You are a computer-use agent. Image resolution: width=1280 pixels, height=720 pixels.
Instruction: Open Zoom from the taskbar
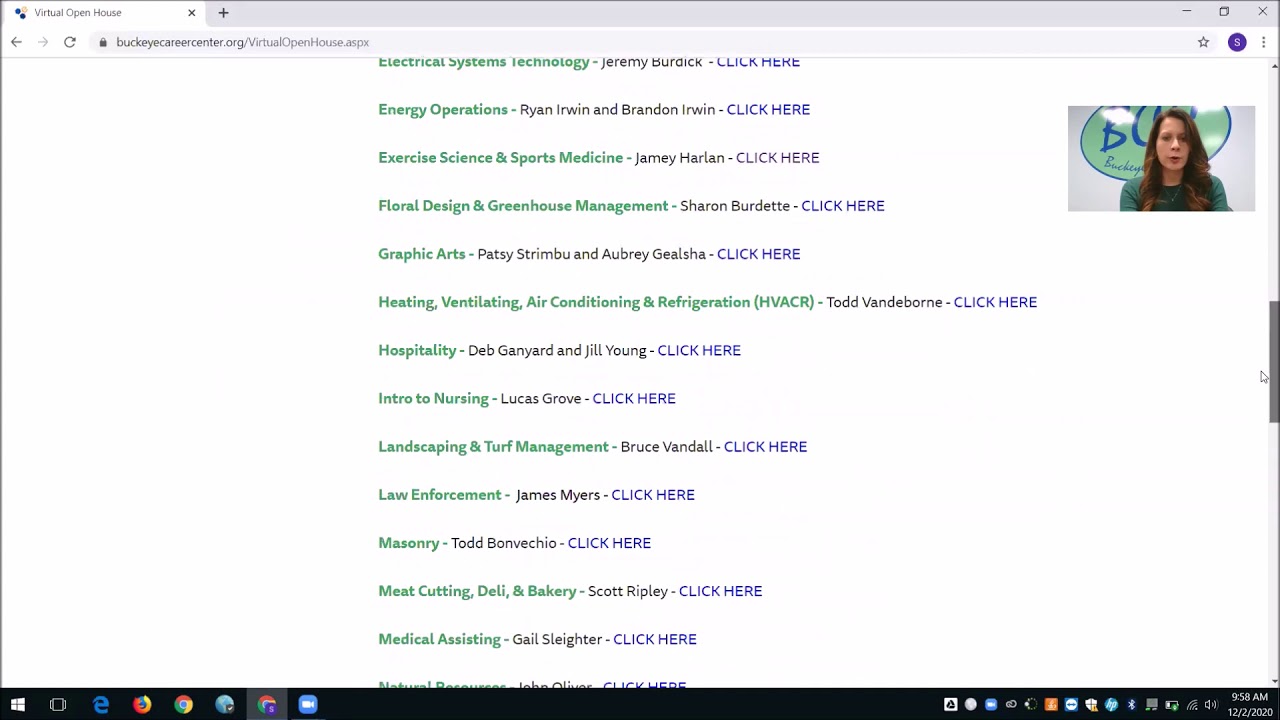click(308, 705)
